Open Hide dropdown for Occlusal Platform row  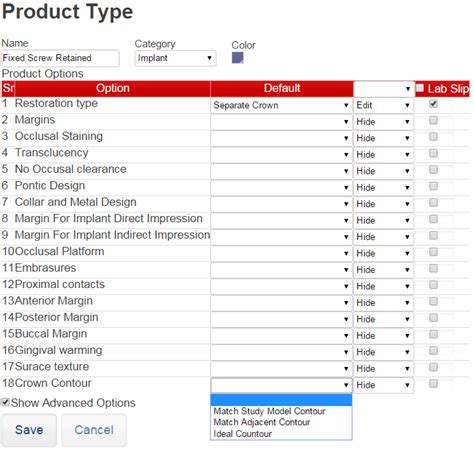[383, 253]
